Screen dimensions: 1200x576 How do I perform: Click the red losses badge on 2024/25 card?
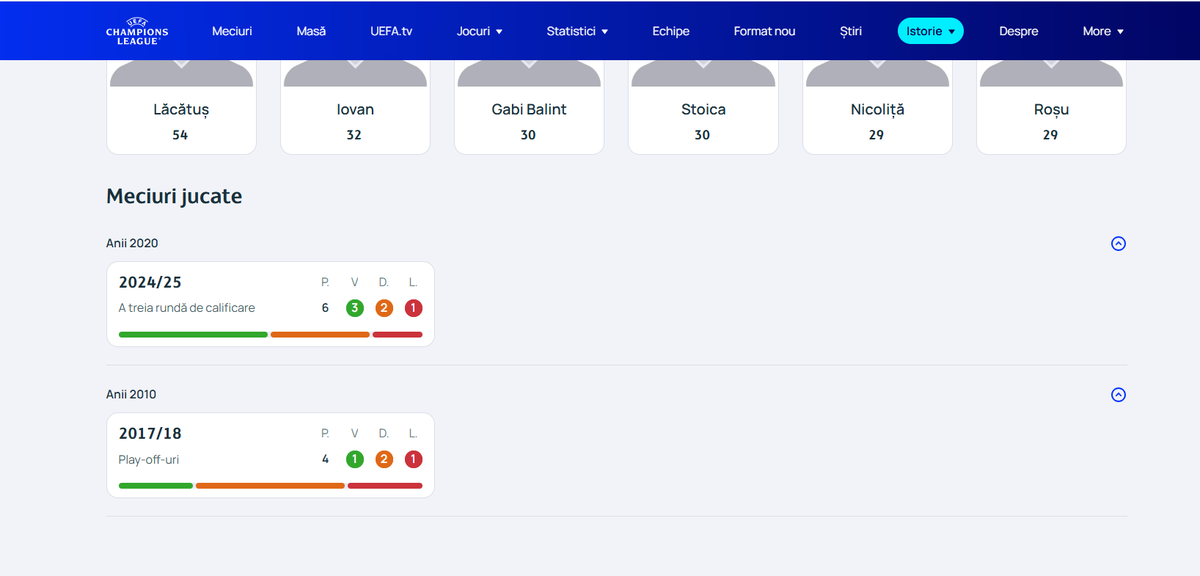point(413,308)
